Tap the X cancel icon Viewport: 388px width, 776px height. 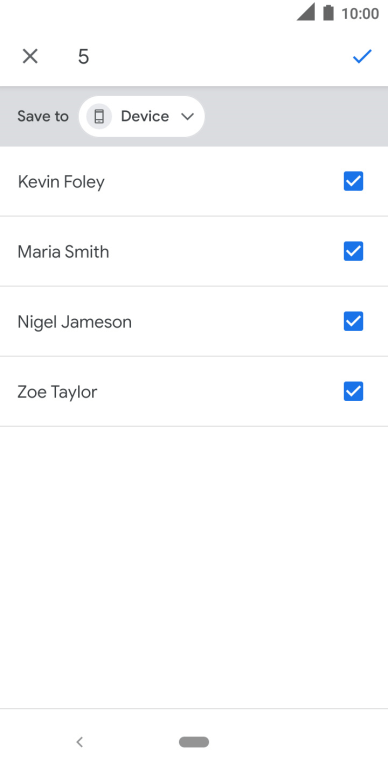click(30, 56)
